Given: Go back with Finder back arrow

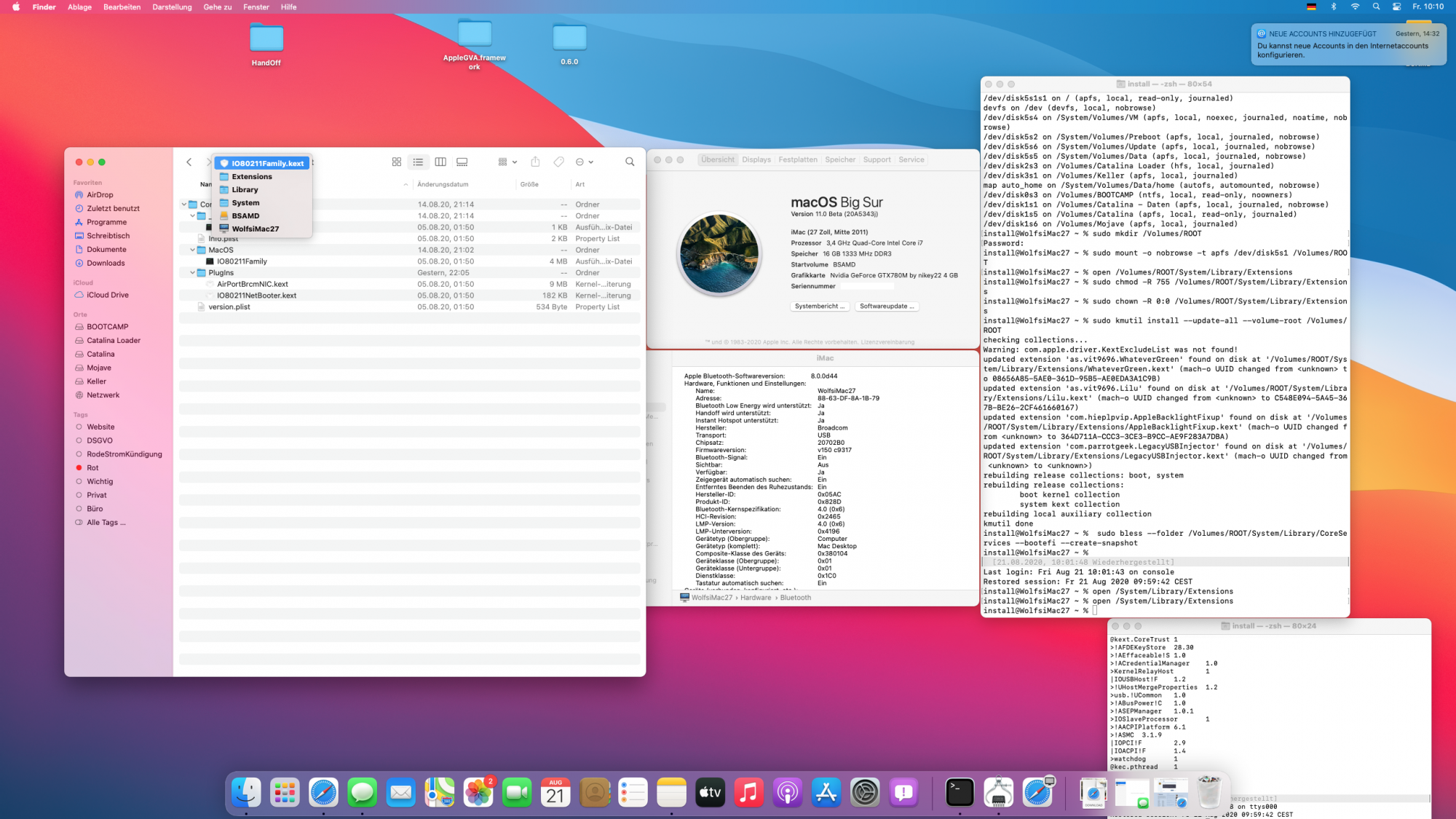Looking at the screenshot, I should [x=189, y=162].
